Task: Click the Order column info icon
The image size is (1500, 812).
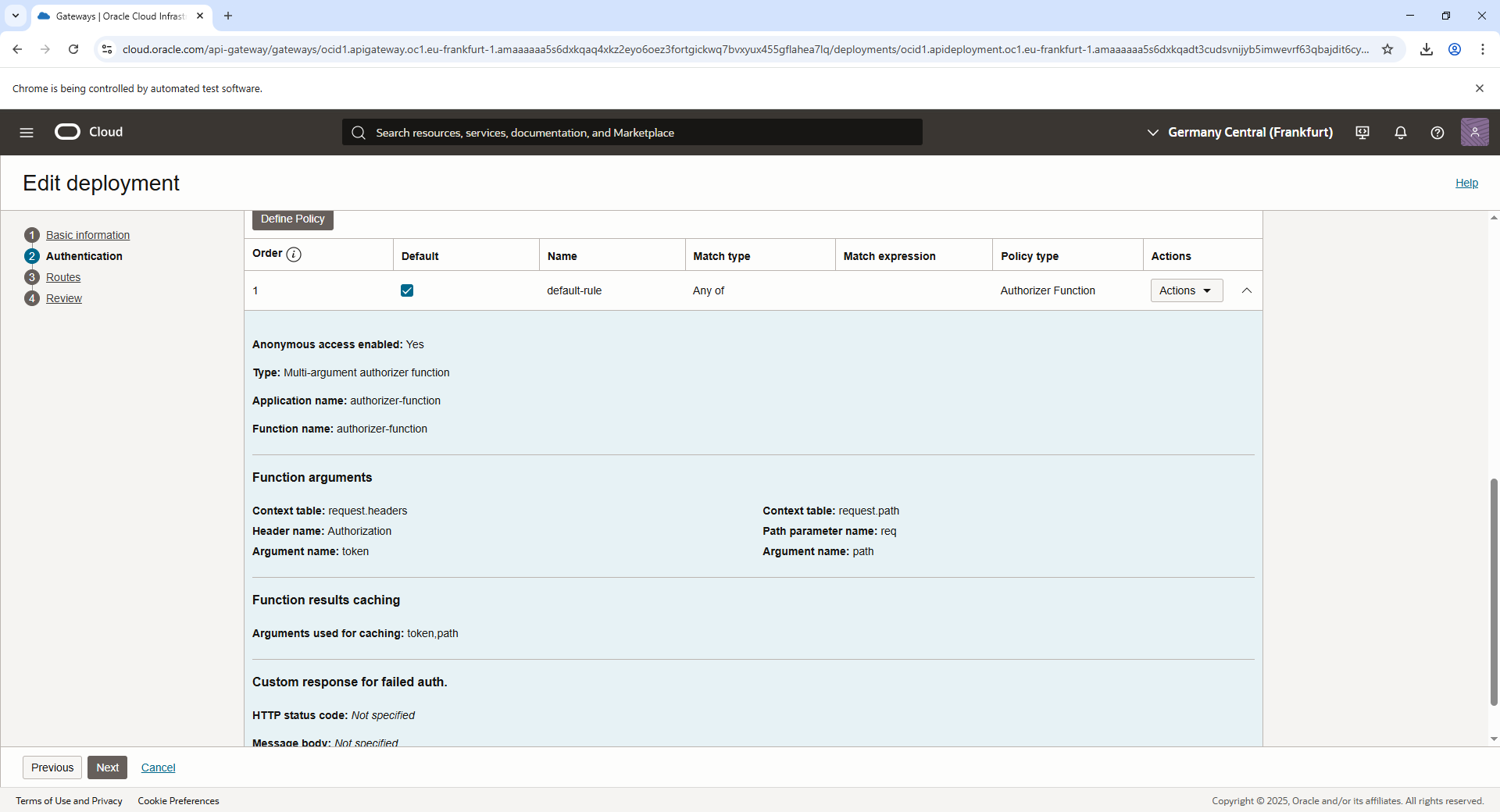Action: pyautogui.click(x=294, y=255)
